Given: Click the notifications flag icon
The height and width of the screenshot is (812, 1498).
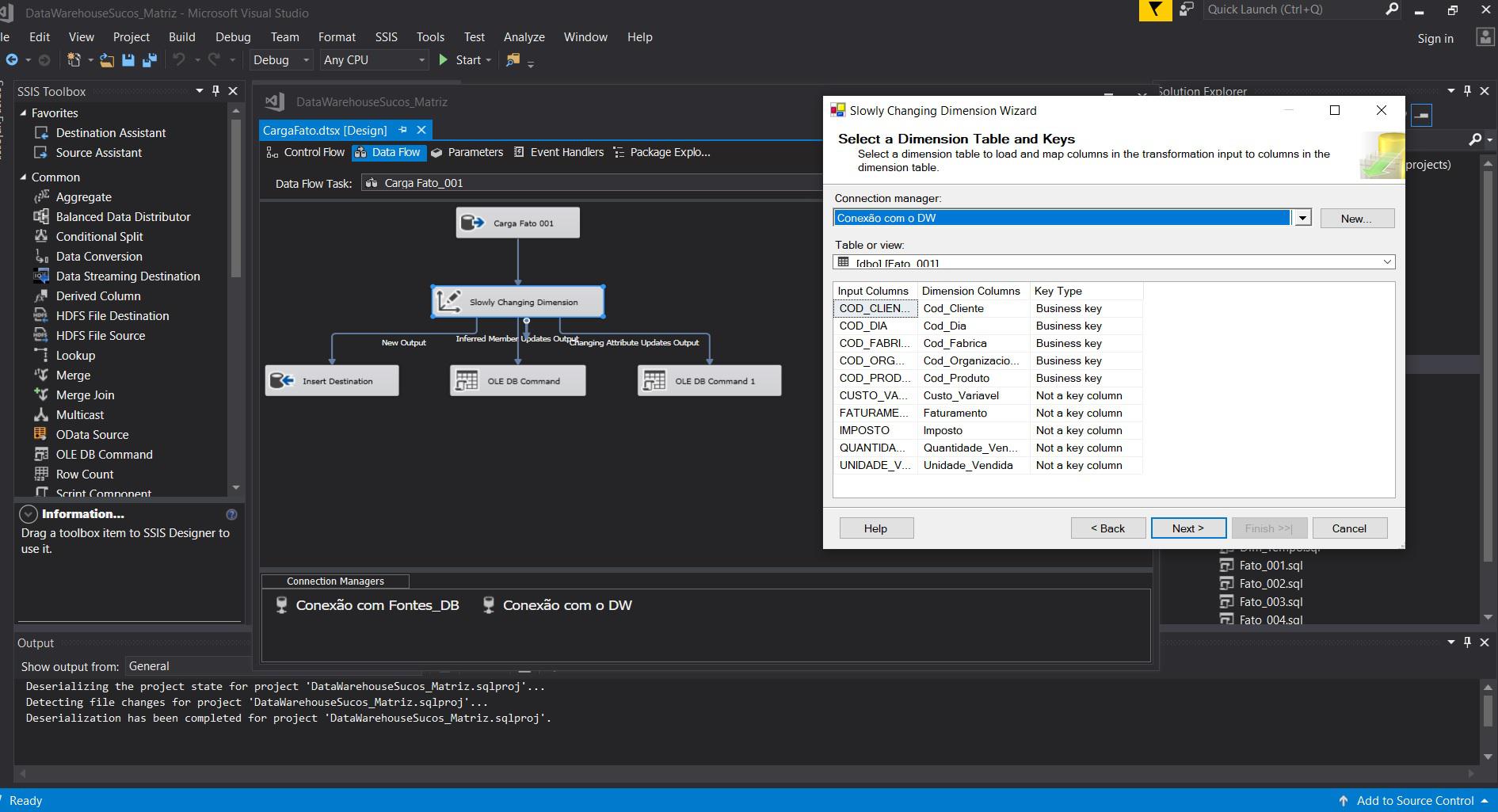Looking at the screenshot, I should 1155,10.
